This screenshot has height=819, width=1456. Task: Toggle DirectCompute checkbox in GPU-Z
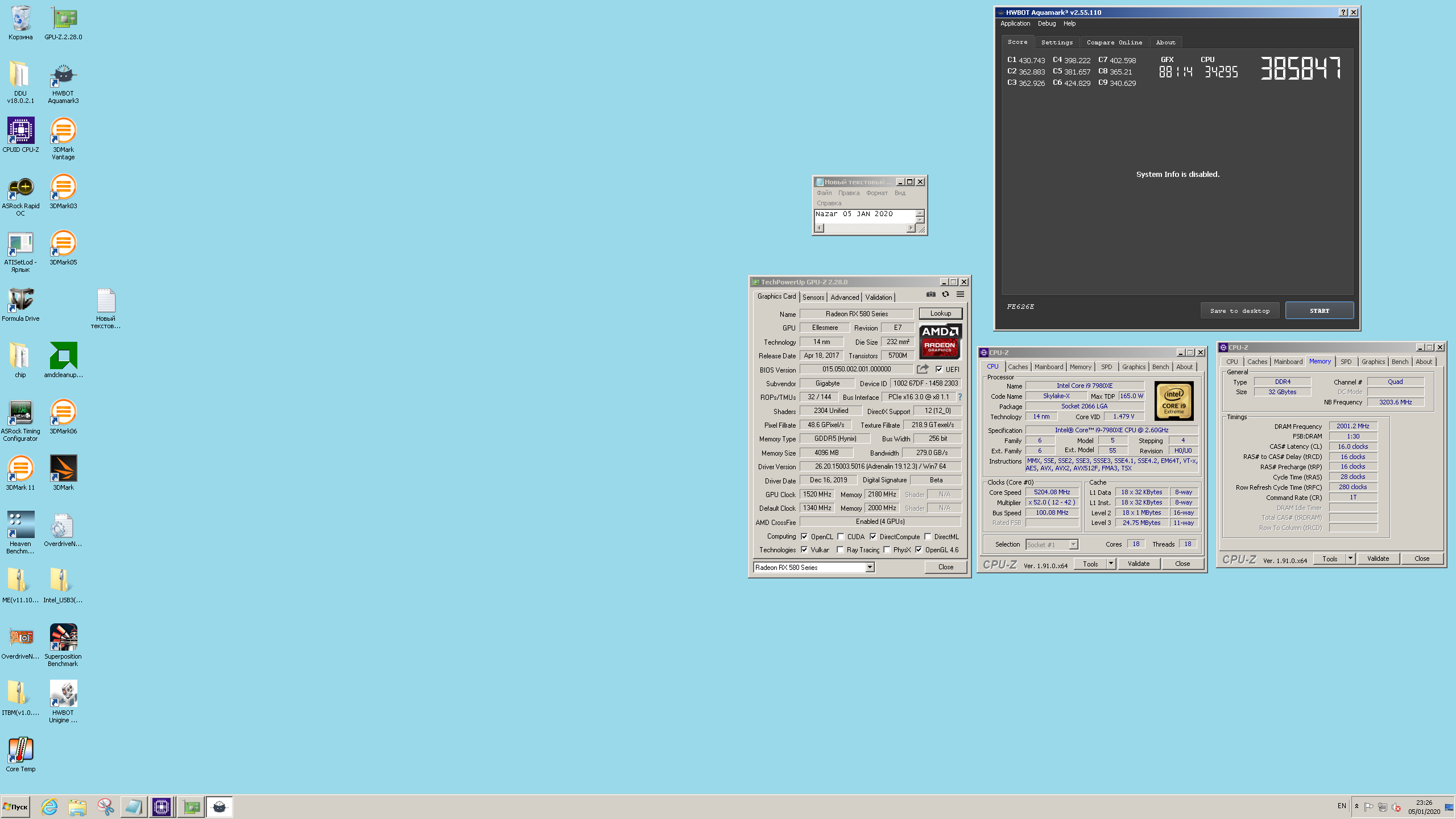873,536
